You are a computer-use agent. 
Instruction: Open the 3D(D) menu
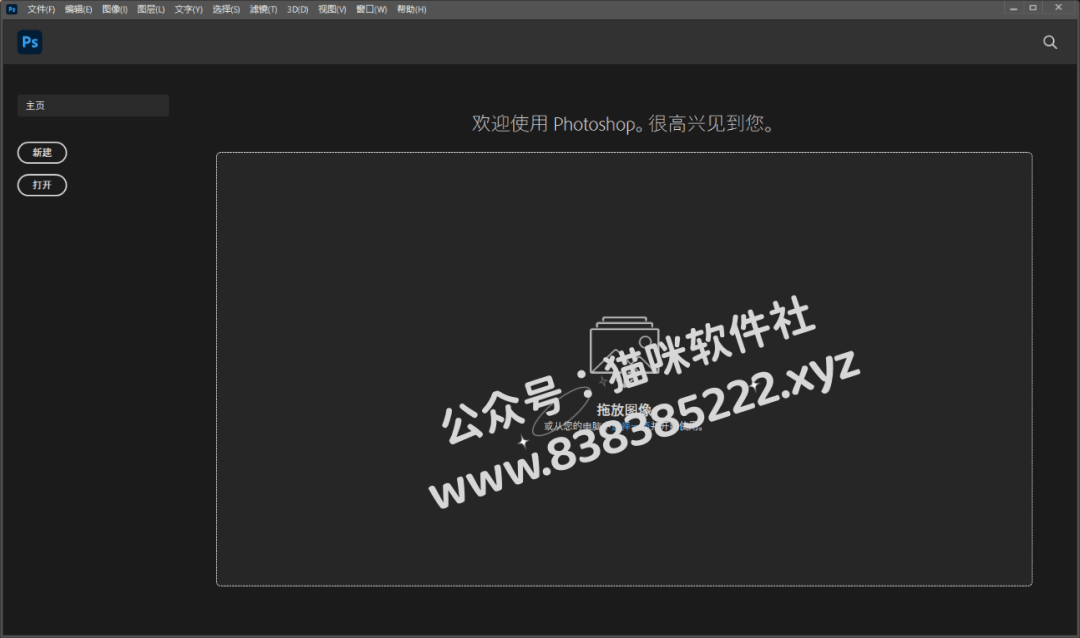(298, 10)
